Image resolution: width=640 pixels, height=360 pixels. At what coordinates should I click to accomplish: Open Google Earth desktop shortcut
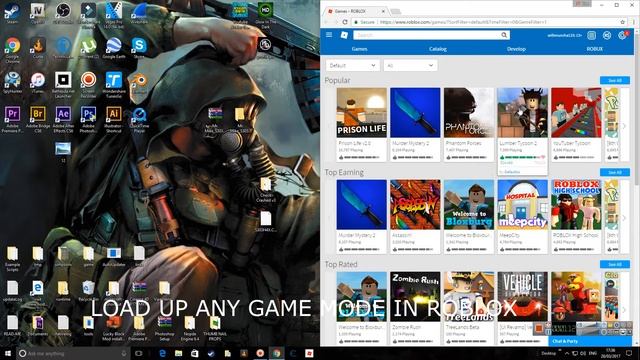pos(113,48)
